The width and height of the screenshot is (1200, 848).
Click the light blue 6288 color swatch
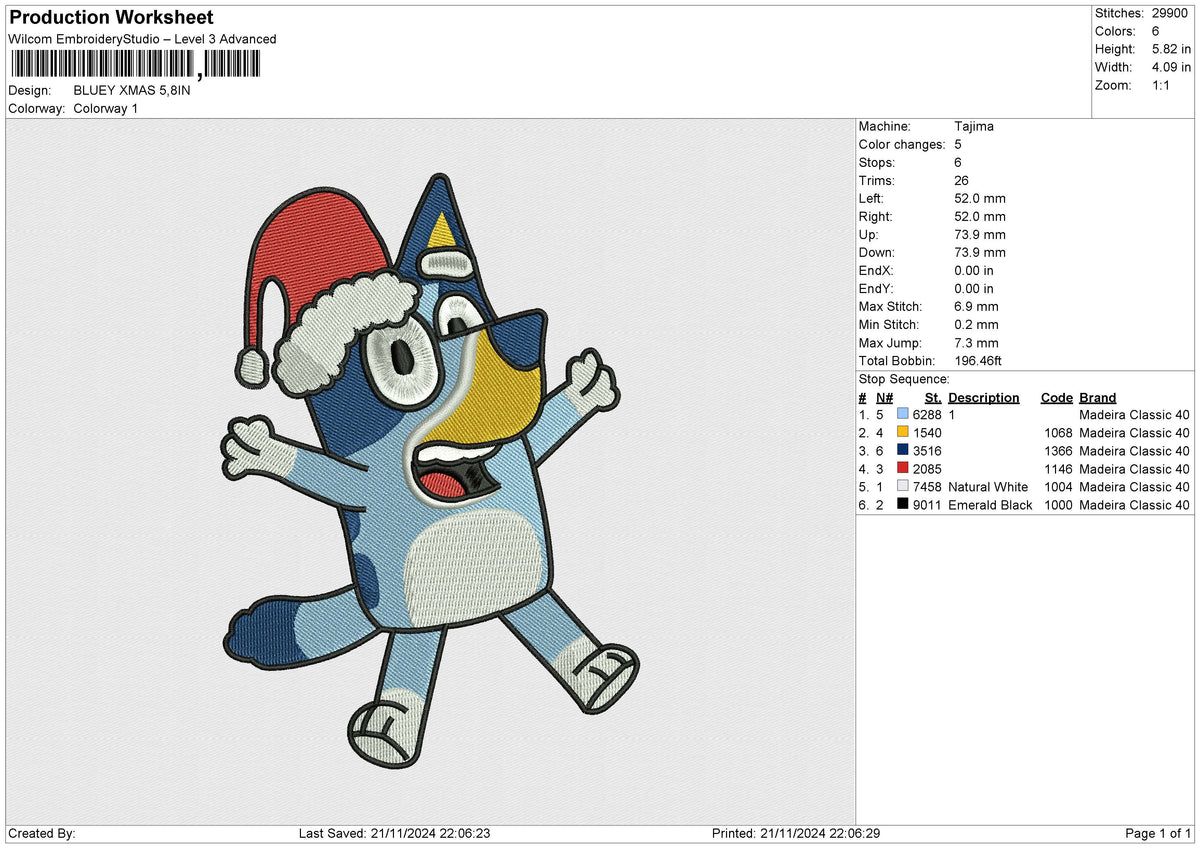click(x=903, y=414)
